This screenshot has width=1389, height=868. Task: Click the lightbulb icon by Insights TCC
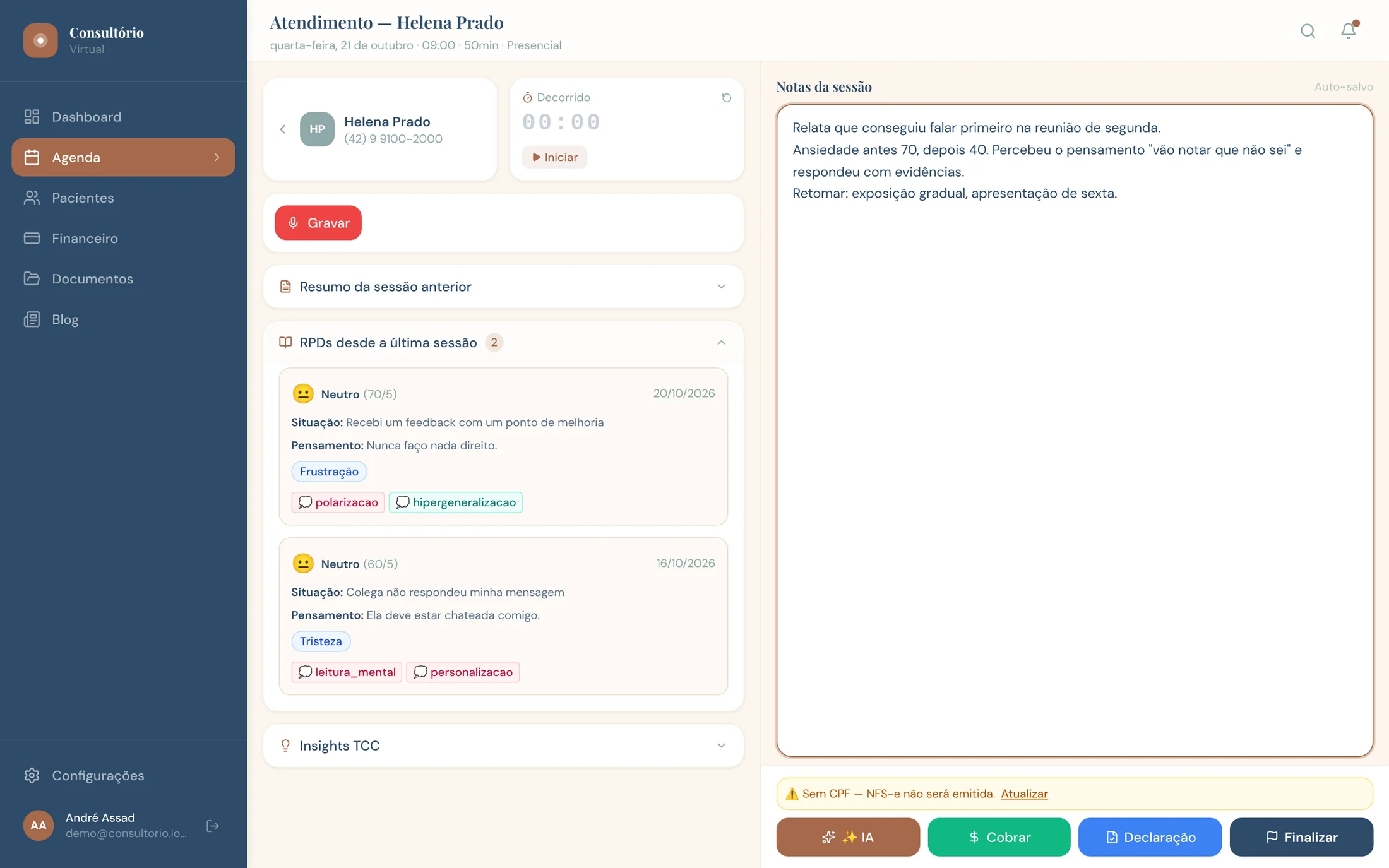point(285,746)
